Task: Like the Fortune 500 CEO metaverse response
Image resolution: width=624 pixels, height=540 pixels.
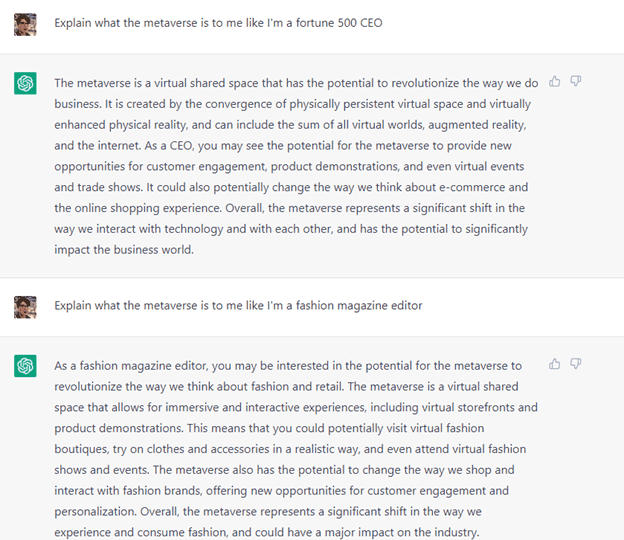Action: click(x=555, y=82)
